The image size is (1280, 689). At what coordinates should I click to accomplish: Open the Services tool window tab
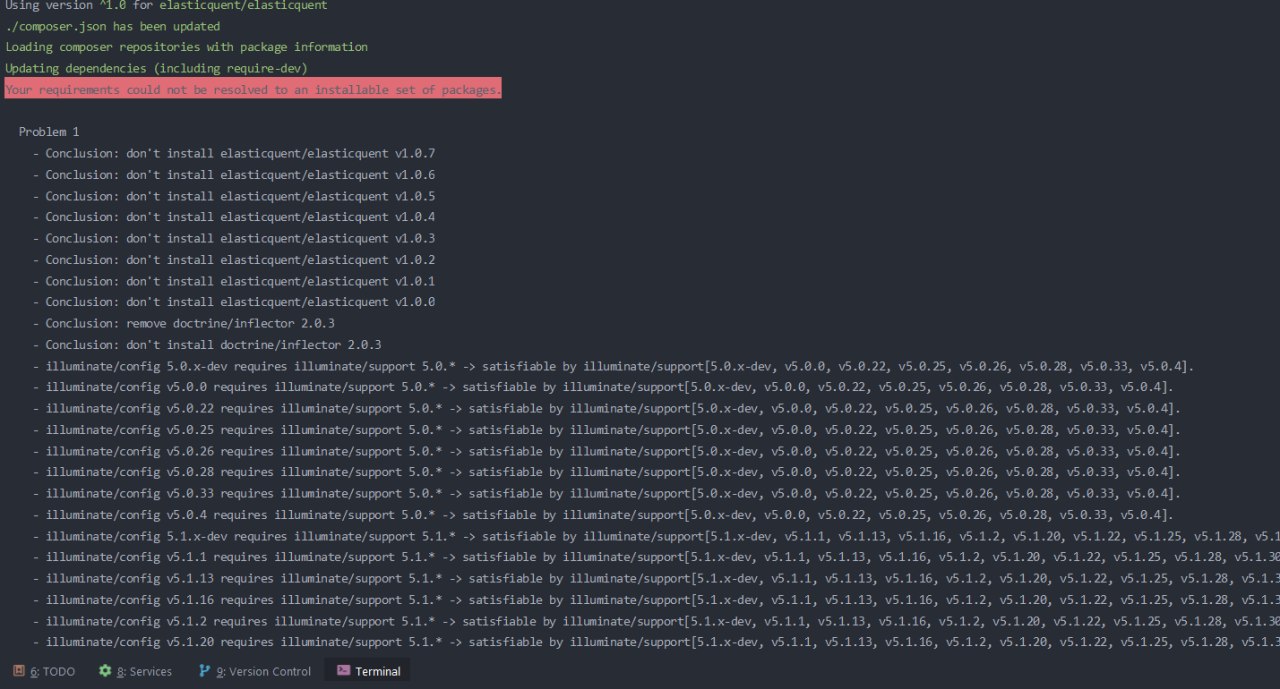click(135, 671)
